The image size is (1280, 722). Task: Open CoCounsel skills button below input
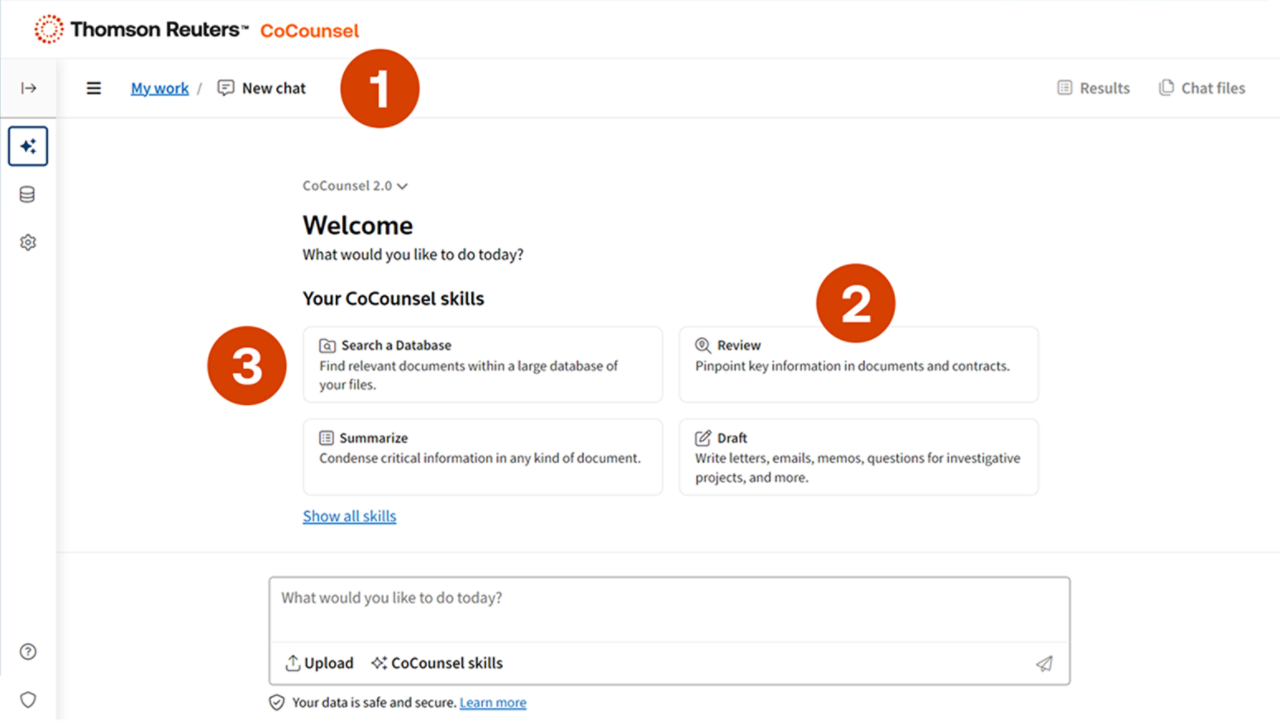point(437,663)
